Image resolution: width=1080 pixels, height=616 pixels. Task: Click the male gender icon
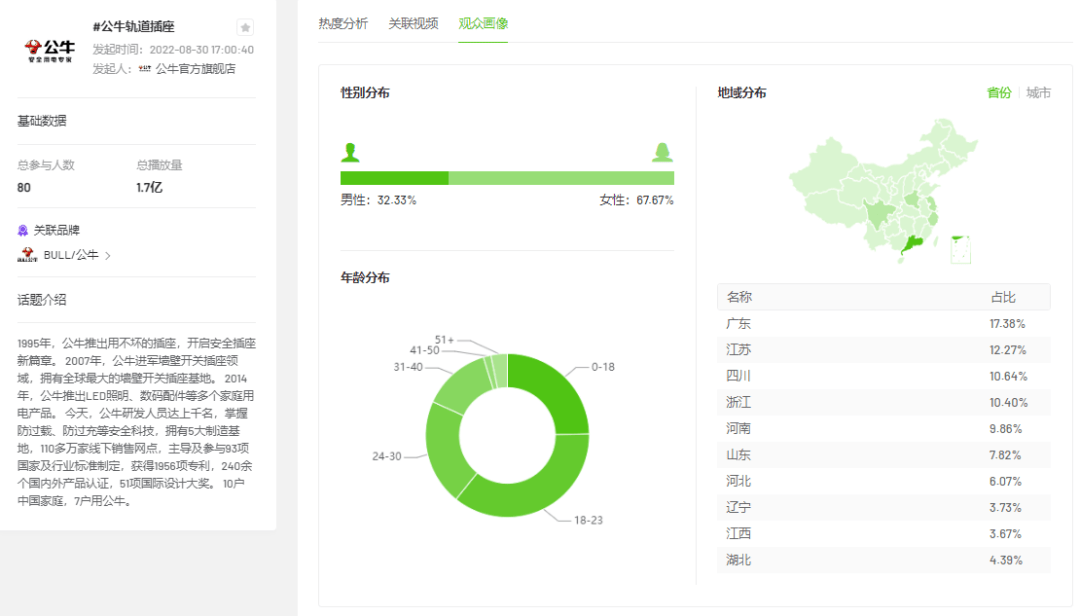(x=350, y=152)
